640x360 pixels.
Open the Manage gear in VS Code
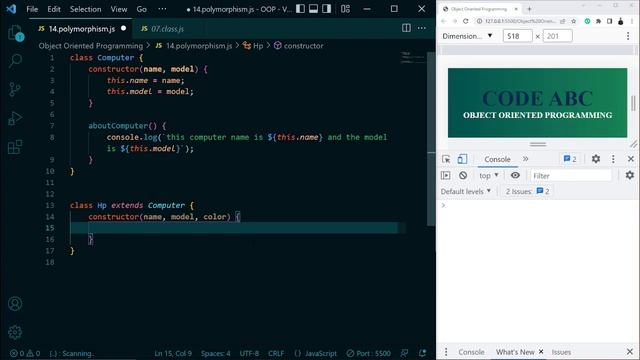pos(15,332)
